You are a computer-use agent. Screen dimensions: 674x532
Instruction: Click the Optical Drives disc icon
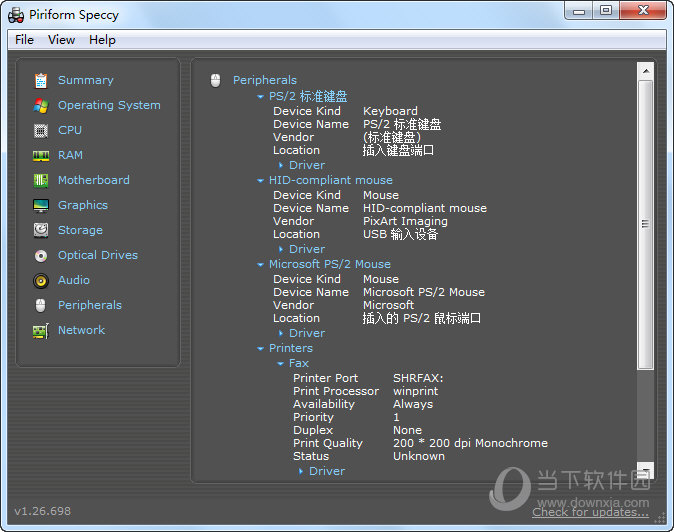(41, 256)
